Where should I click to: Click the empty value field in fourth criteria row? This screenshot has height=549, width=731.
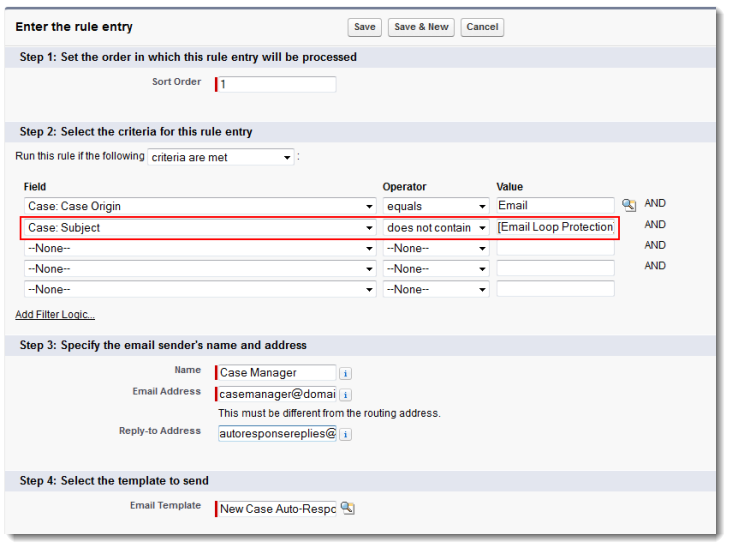click(555, 268)
